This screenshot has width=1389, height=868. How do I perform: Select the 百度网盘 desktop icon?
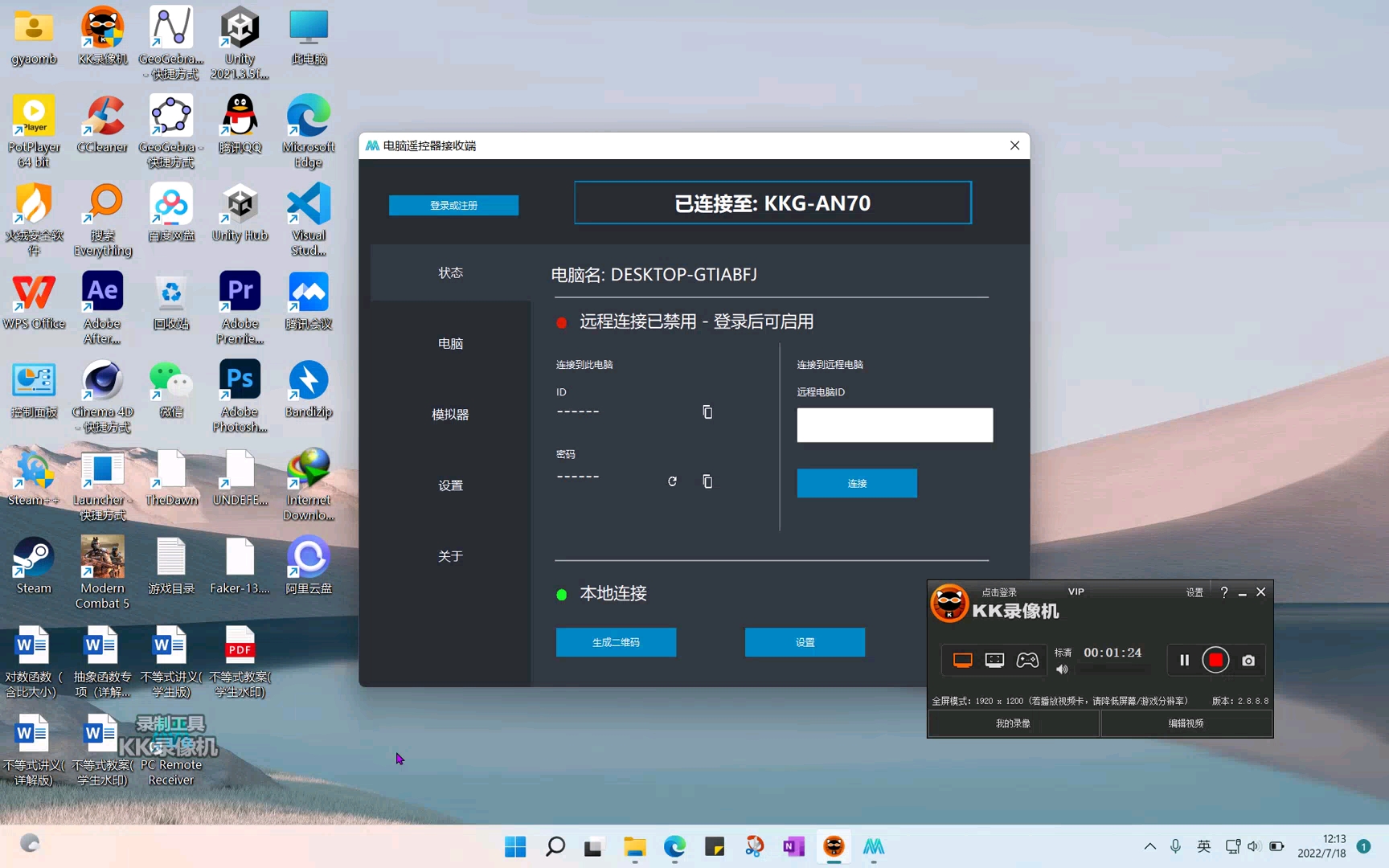coord(171,213)
